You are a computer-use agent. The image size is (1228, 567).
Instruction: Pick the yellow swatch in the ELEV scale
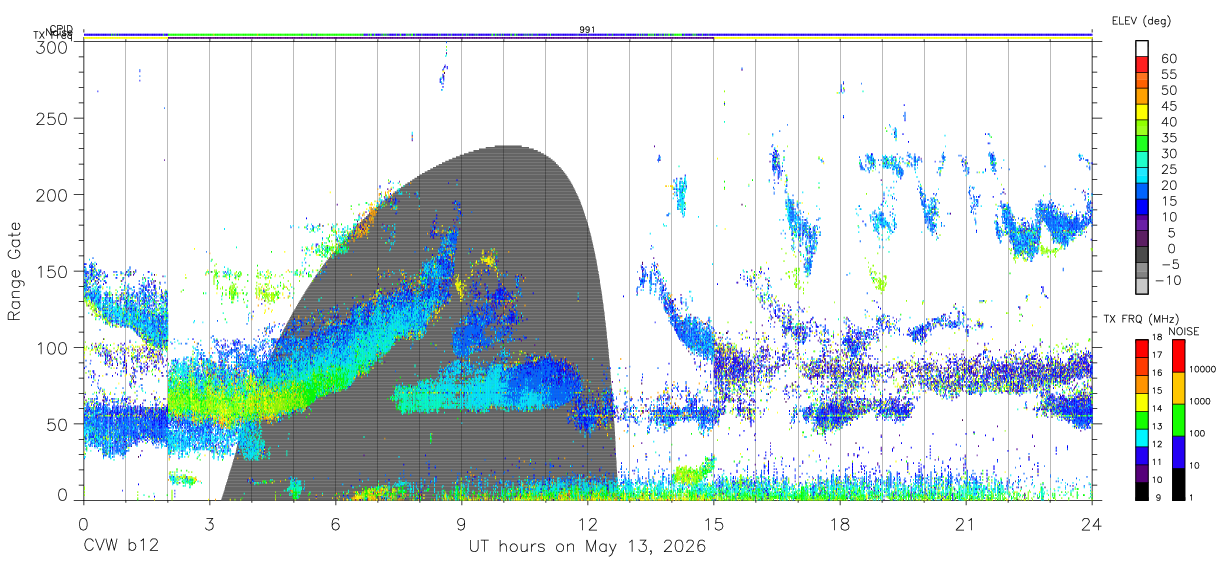(1141, 112)
